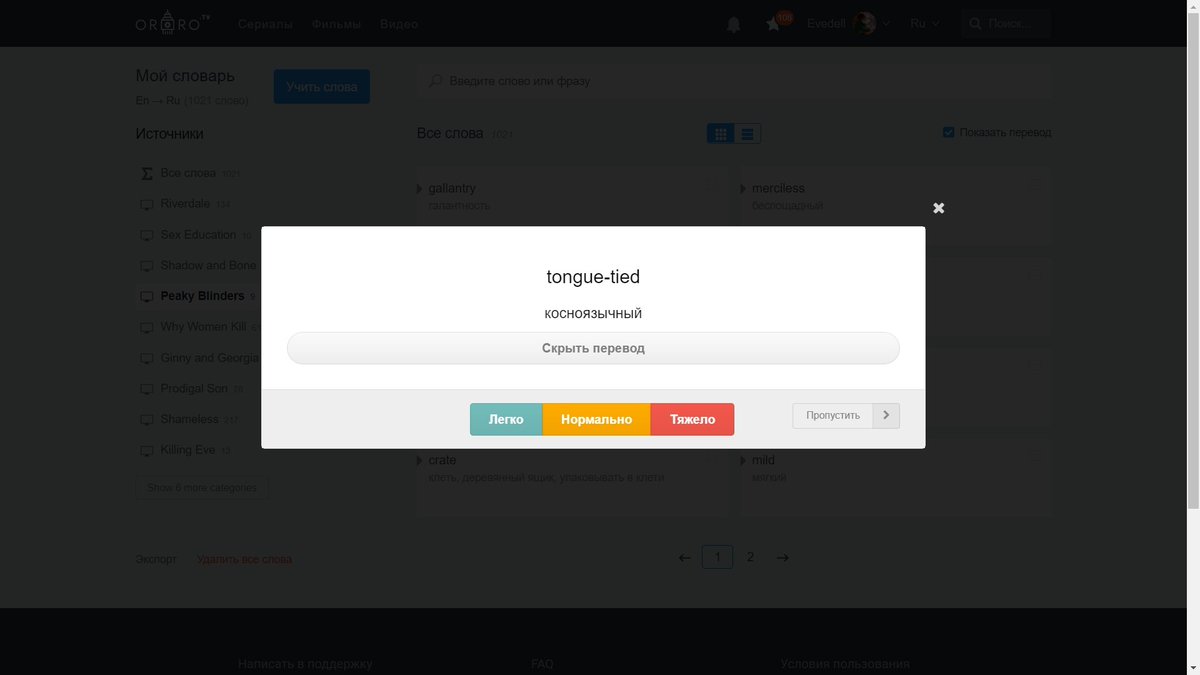
Task: Open the Сериалы menu
Action: pyautogui.click(x=265, y=24)
